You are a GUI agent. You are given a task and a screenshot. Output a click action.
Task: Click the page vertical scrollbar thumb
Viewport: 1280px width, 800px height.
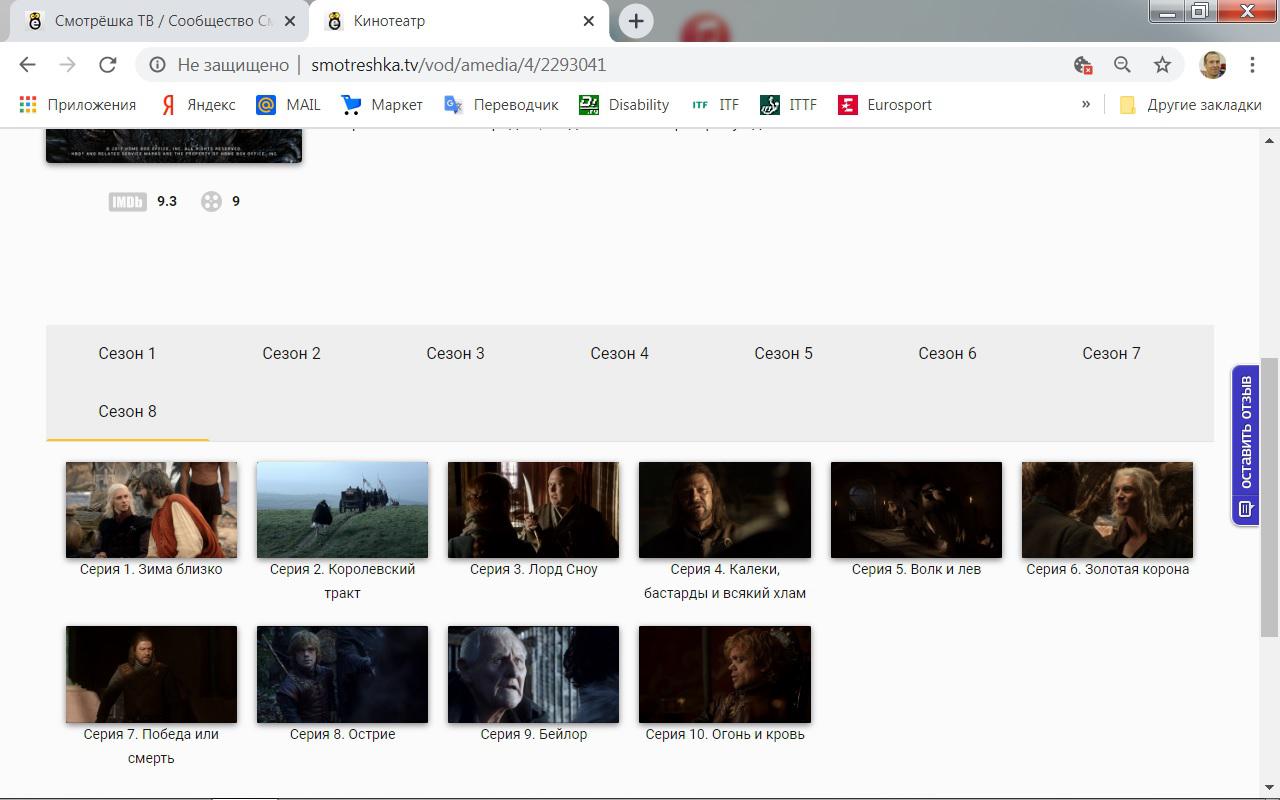(x=1269, y=496)
